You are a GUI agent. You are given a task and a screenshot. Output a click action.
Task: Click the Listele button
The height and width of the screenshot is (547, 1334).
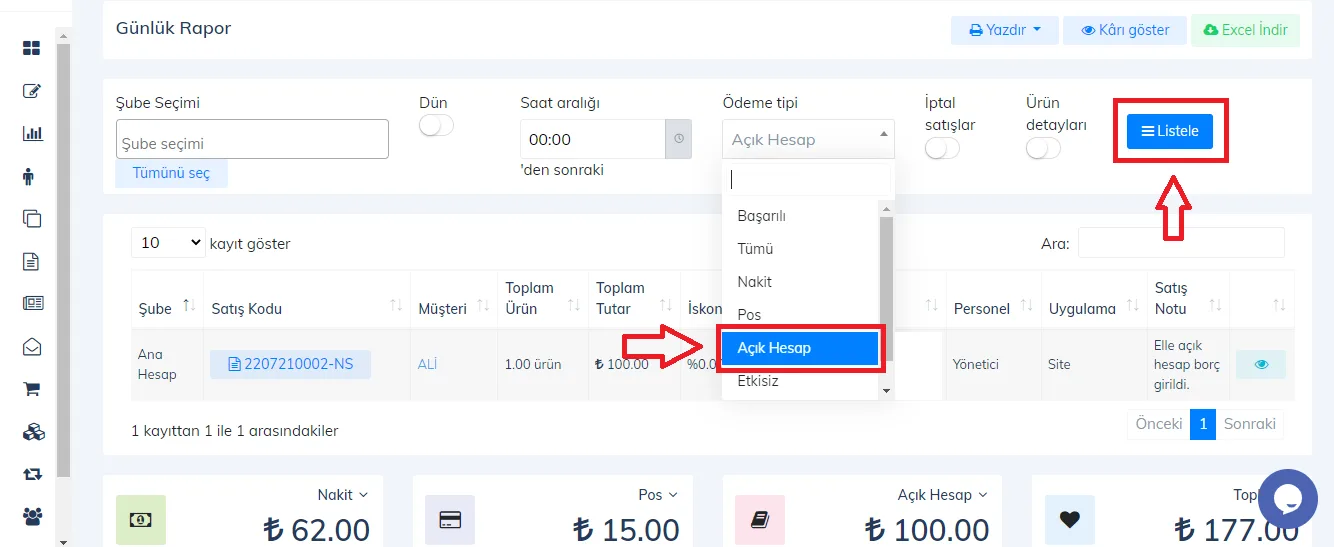pyautogui.click(x=1170, y=131)
